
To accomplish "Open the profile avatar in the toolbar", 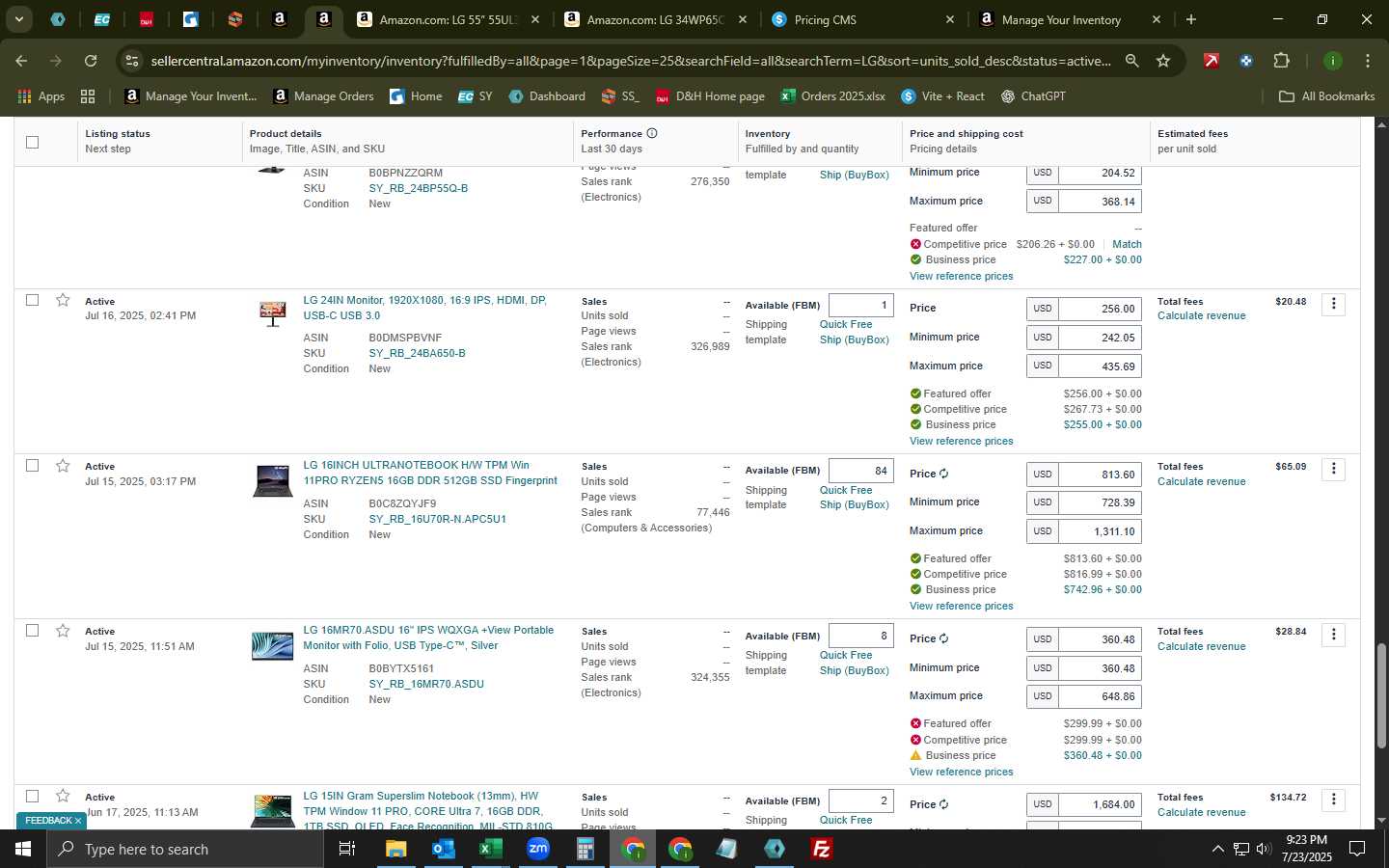I will (x=1333, y=61).
